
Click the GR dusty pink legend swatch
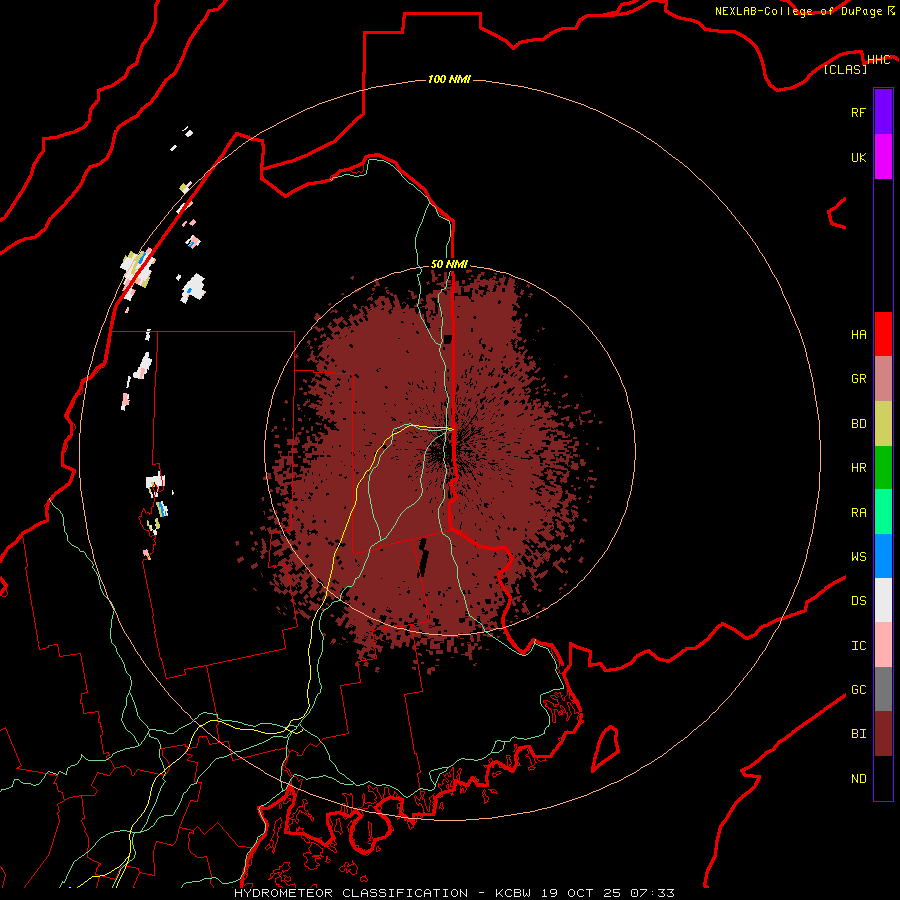(883, 379)
